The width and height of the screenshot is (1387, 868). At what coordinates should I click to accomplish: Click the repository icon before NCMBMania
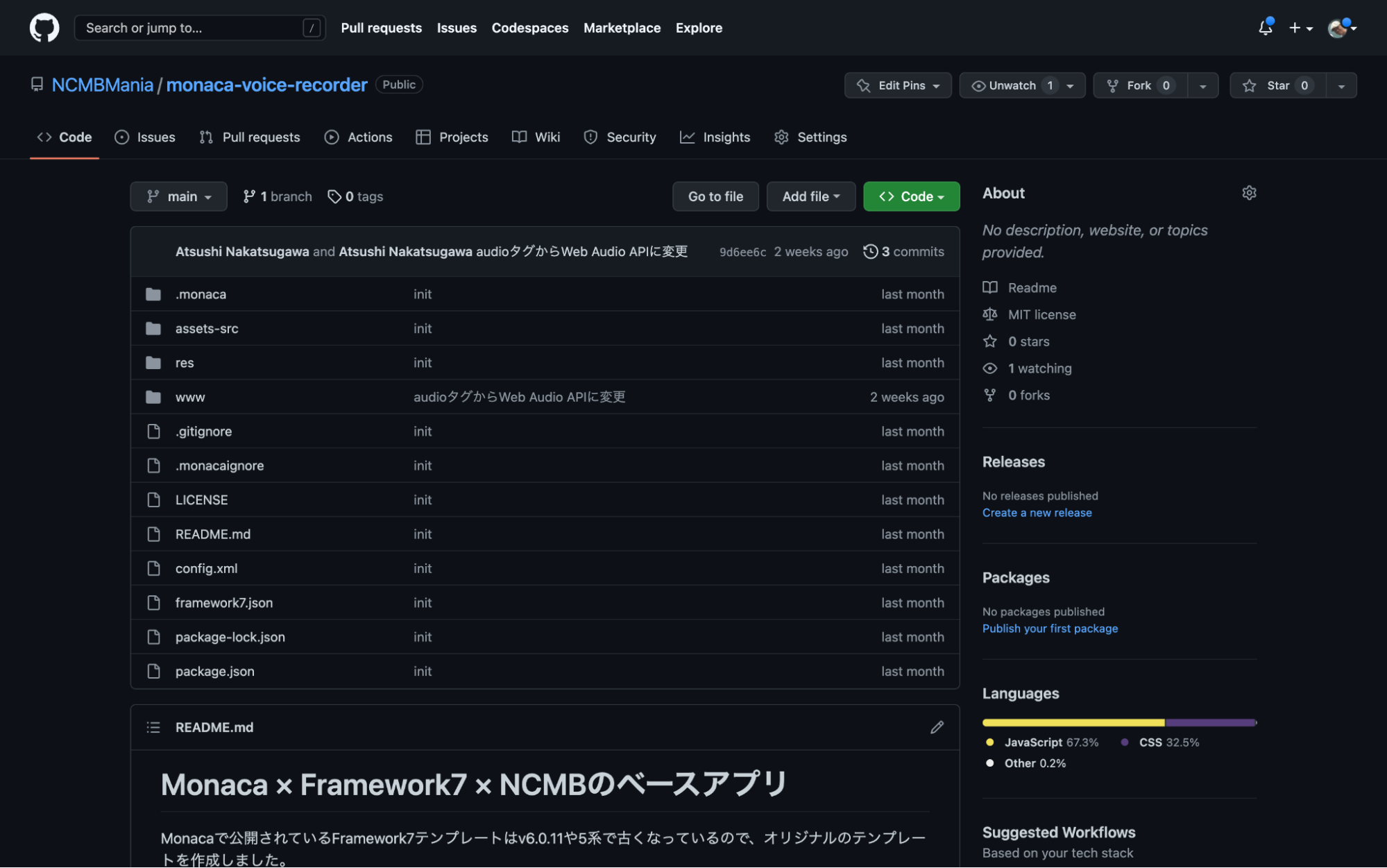click(37, 85)
